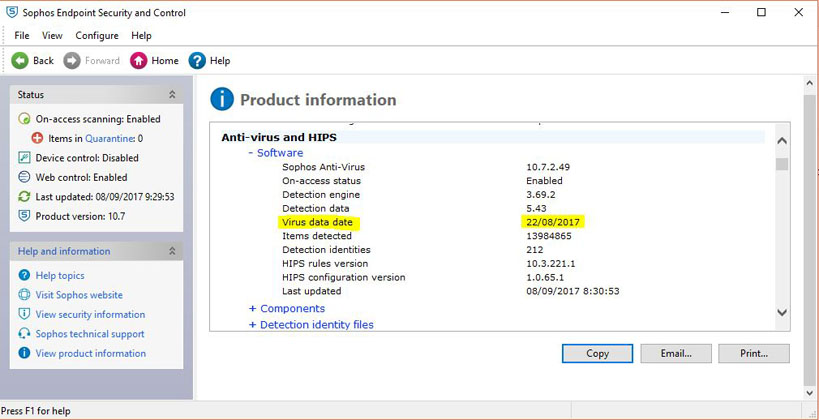Image resolution: width=819 pixels, height=420 pixels.
Task: Click Product version: 10.7 text
Action: pos(80,216)
